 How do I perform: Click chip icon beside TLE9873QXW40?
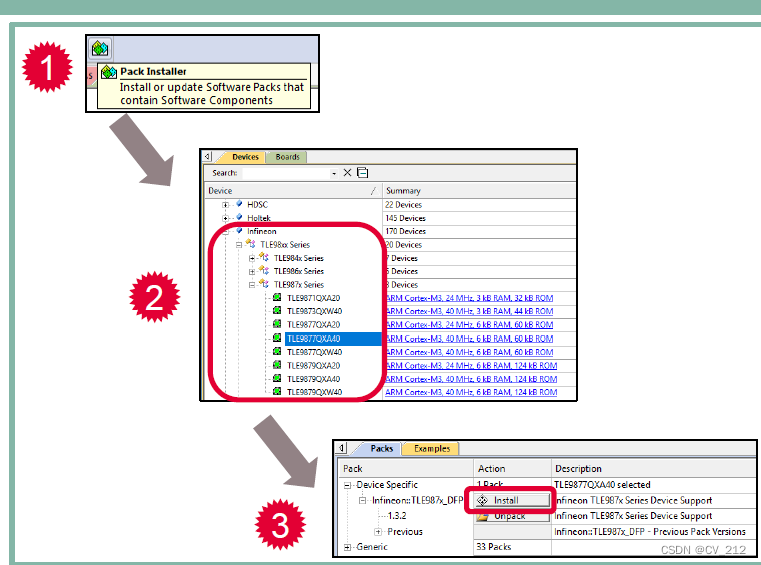coord(277,310)
